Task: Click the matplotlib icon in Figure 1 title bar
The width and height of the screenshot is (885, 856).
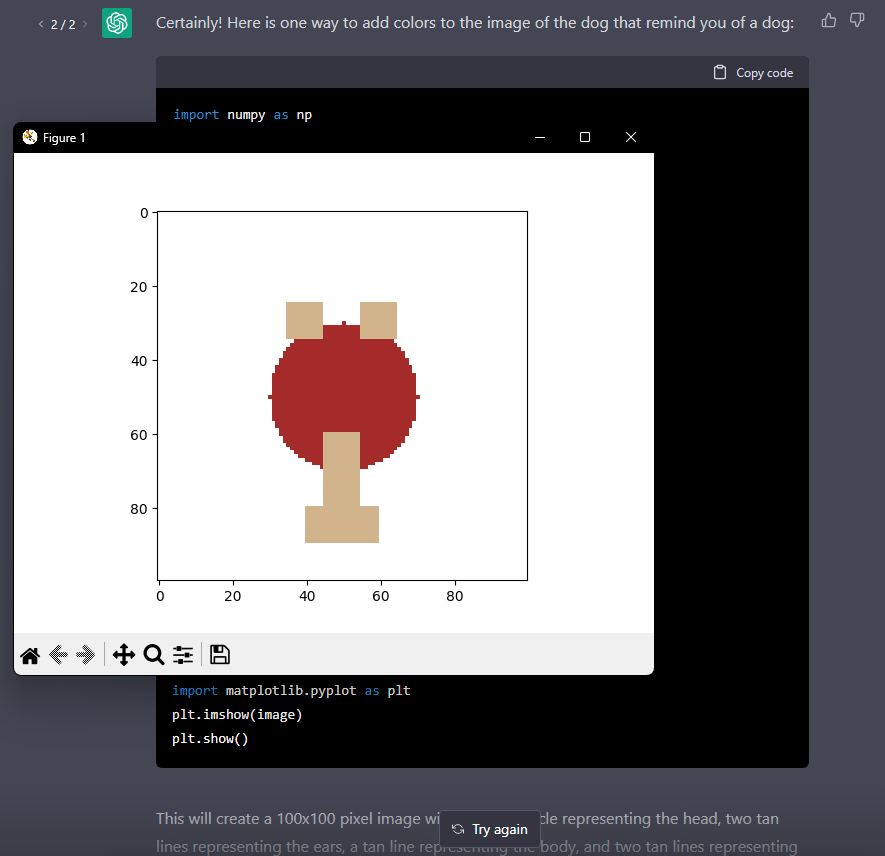Action: point(29,137)
